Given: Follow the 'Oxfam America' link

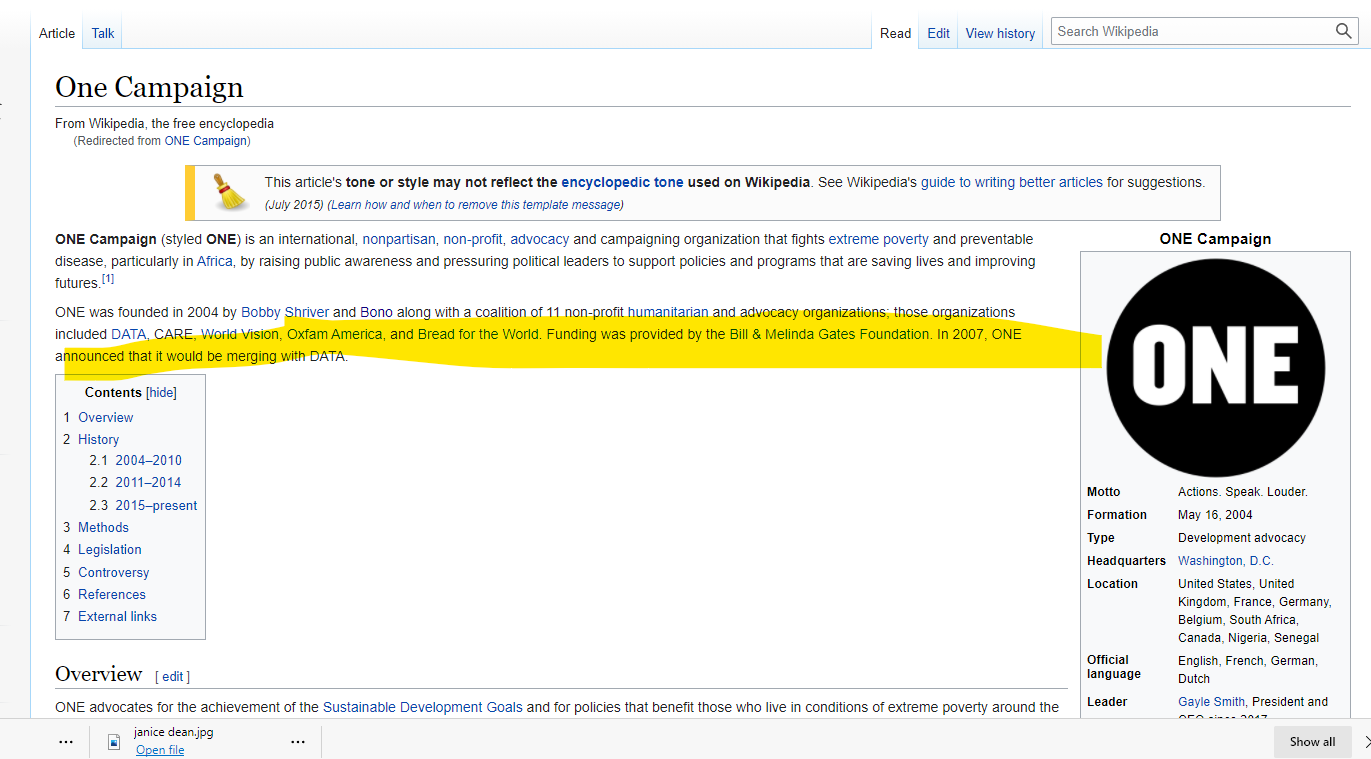Looking at the screenshot, I should 335,334.
